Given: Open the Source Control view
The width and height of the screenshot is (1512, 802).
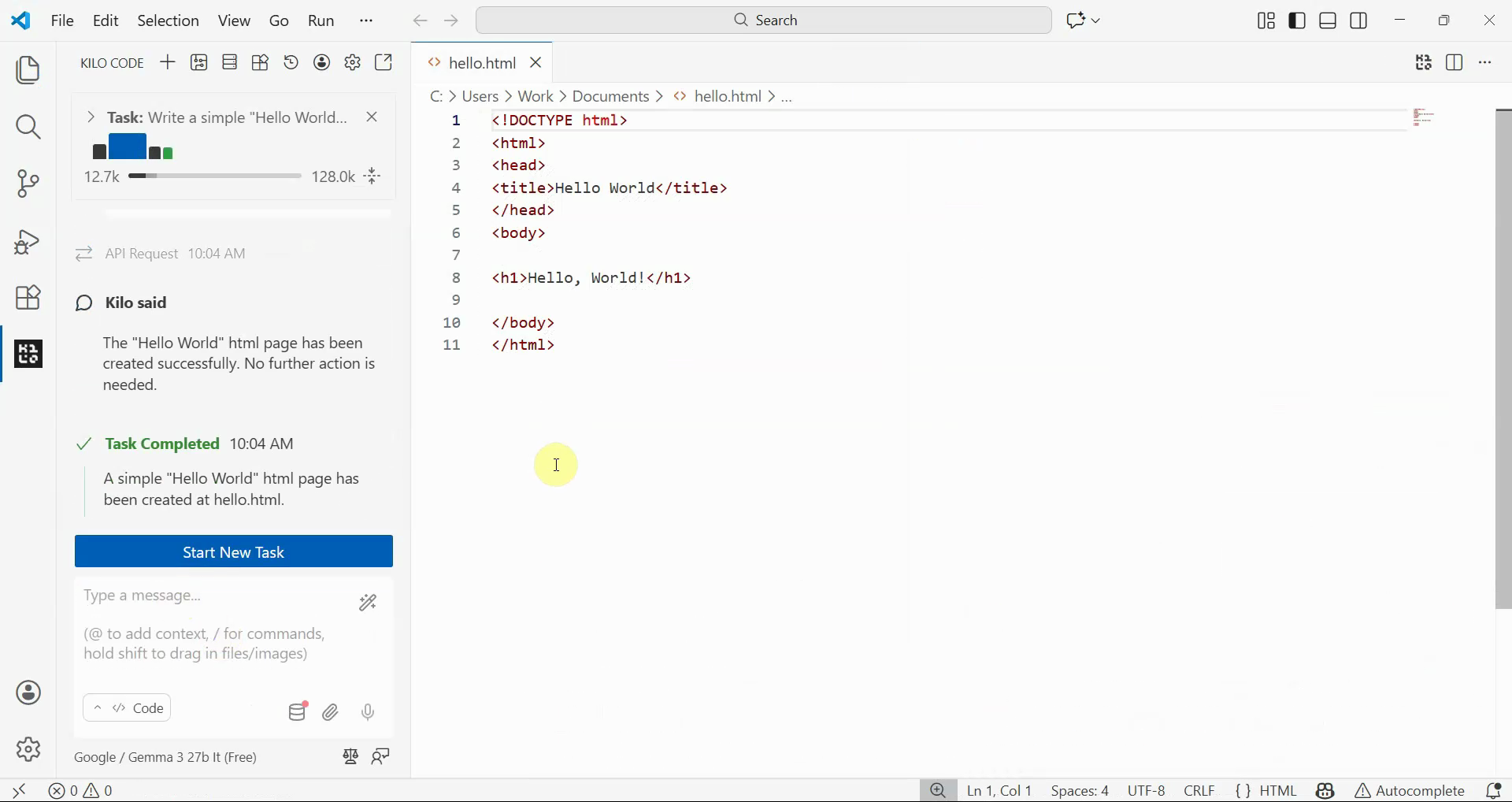Looking at the screenshot, I should coord(28,184).
